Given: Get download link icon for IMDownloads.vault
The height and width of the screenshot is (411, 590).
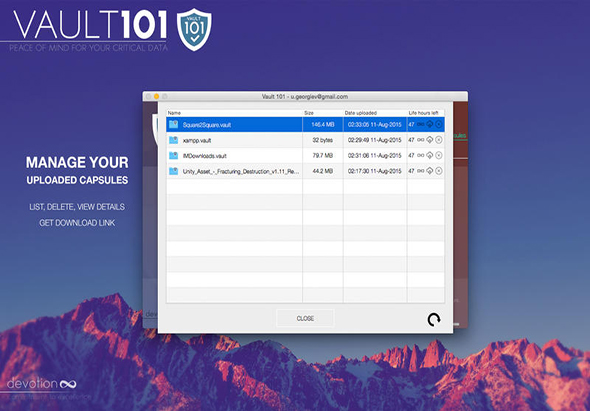Looking at the screenshot, I should (421, 155).
